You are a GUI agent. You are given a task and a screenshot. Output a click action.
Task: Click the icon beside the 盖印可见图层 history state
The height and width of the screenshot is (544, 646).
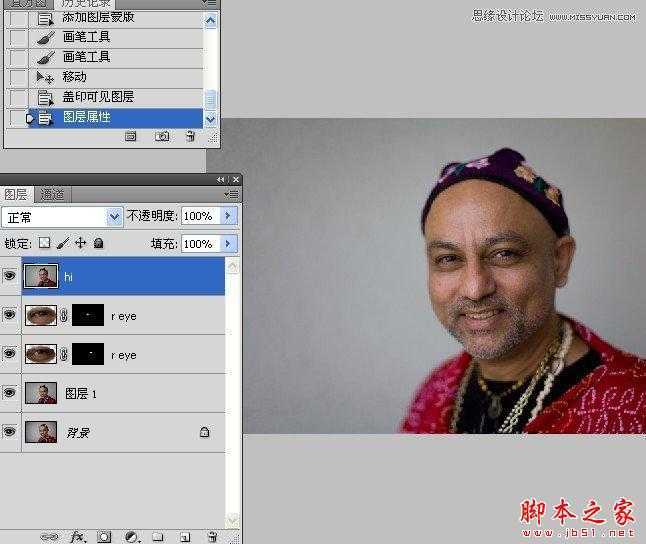click(45, 97)
